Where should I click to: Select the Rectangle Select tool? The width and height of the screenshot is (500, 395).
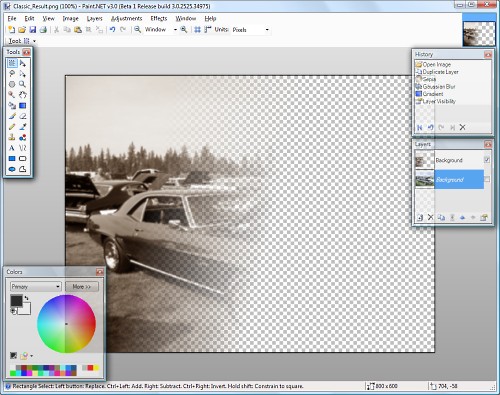pyautogui.click(x=12, y=63)
